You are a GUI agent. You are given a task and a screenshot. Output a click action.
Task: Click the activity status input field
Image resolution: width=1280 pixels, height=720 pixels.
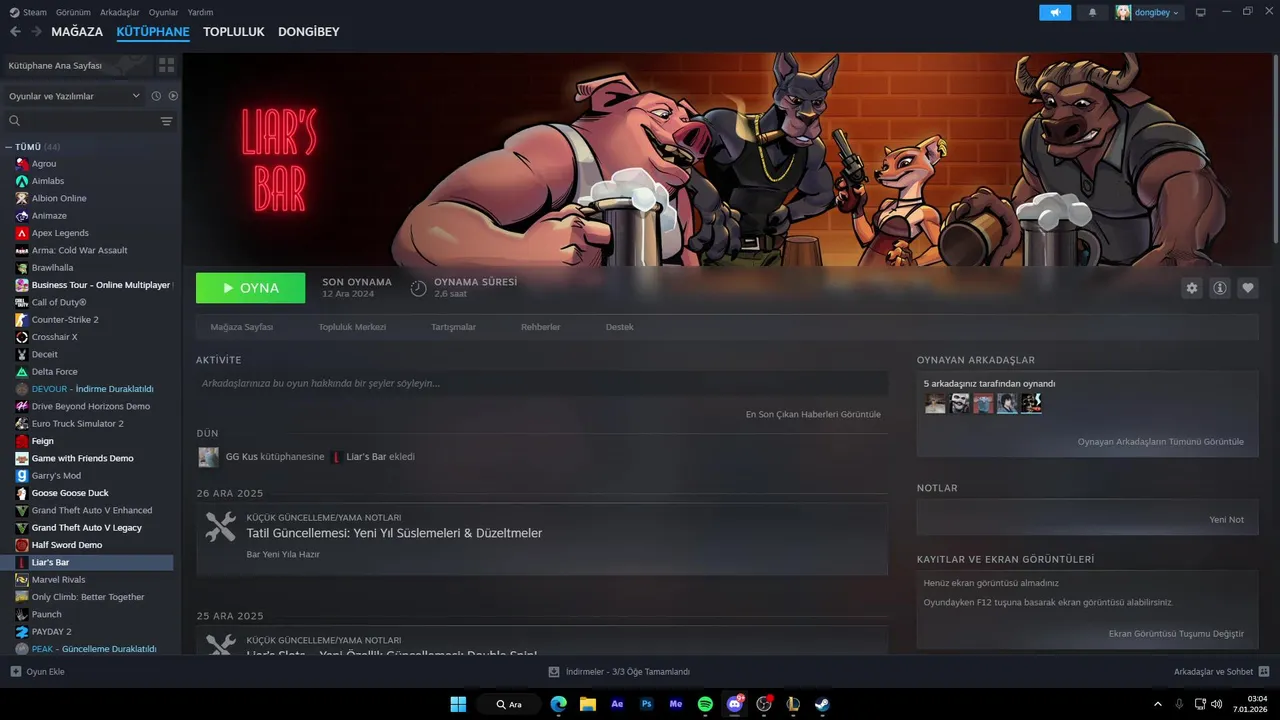(542, 383)
